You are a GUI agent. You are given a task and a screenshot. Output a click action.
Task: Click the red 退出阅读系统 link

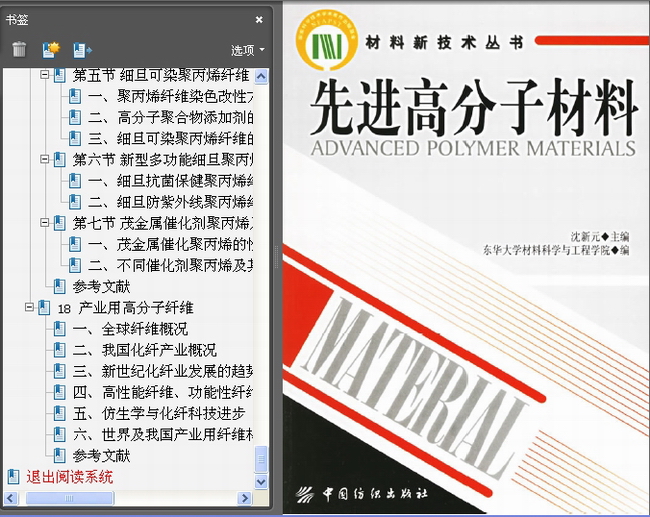pyautogui.click(x=69, y=477)
